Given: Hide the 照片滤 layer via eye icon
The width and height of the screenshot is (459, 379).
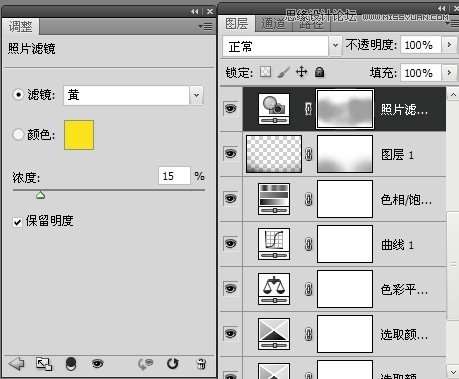Looking at the screenshot, I should pyautogui.click(x=231, y=108).
